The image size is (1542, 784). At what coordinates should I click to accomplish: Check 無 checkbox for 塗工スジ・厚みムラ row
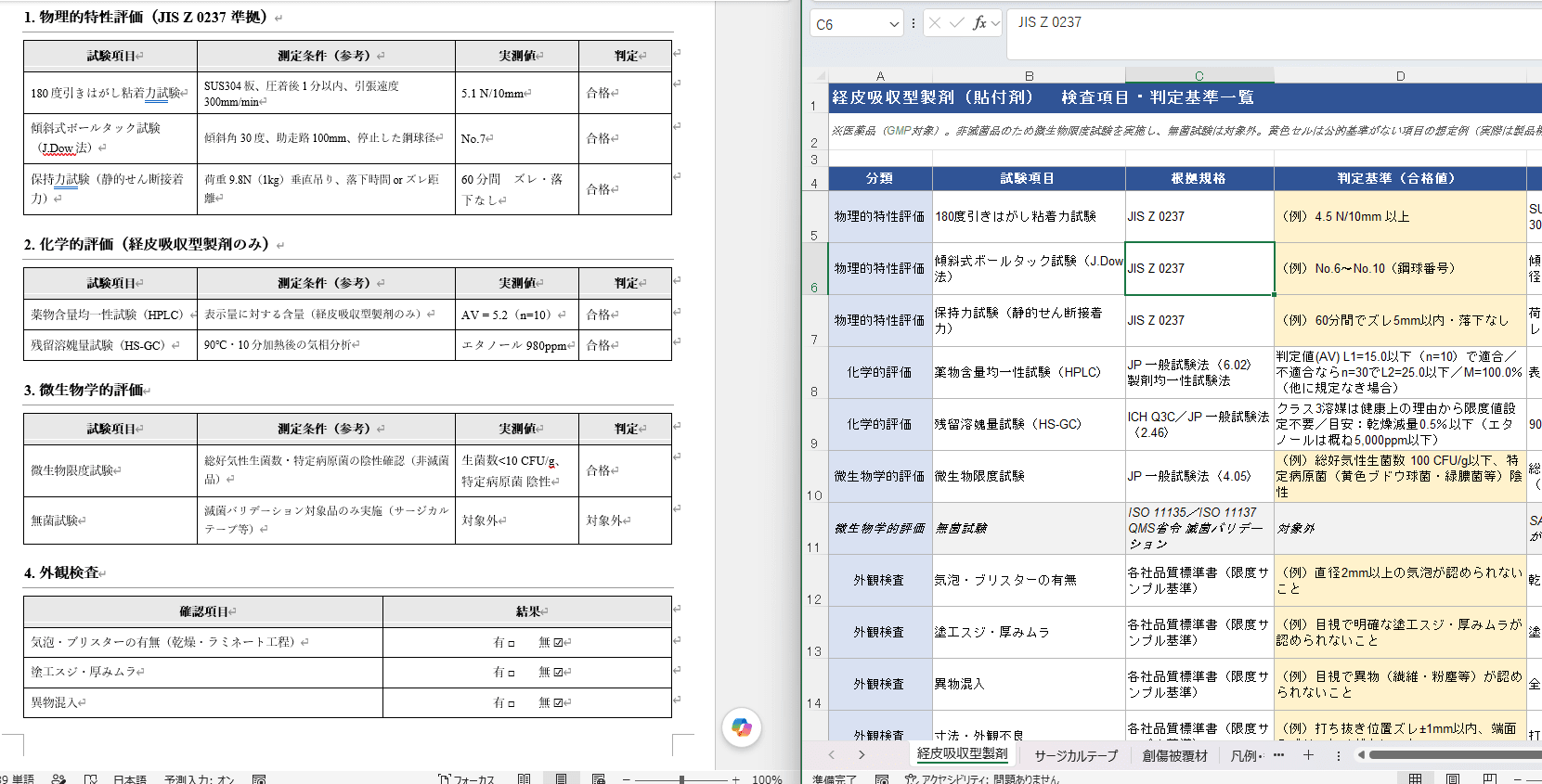(557, 672)
